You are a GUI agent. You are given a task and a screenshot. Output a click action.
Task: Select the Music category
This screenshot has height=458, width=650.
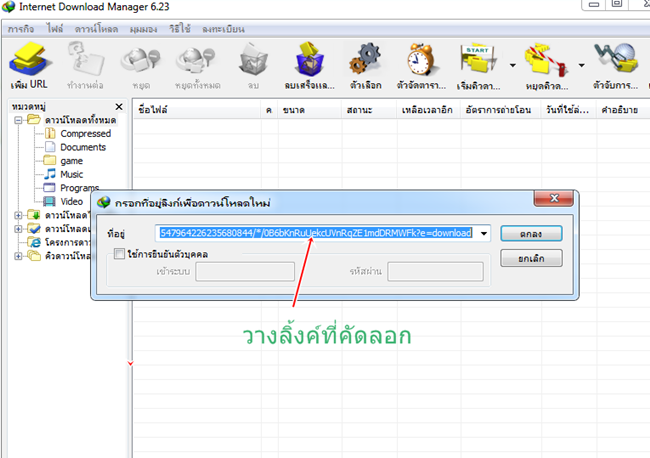(x=71, y=174)
